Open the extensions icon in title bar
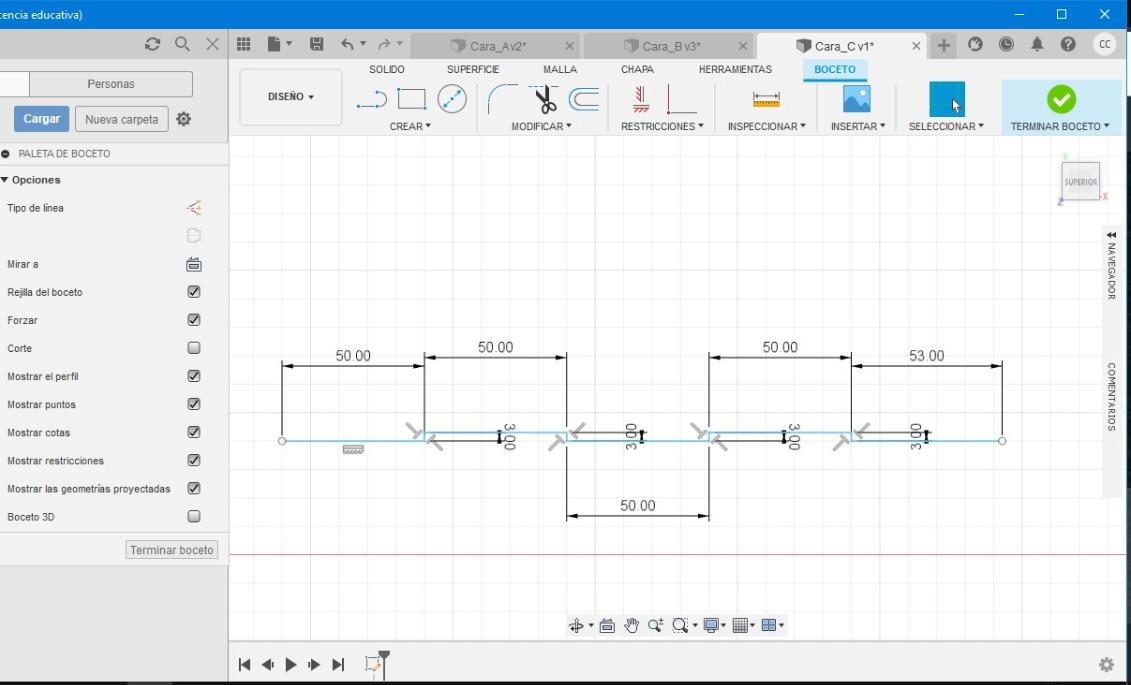This screenshot has width=1131, height=685. point(975,45)
